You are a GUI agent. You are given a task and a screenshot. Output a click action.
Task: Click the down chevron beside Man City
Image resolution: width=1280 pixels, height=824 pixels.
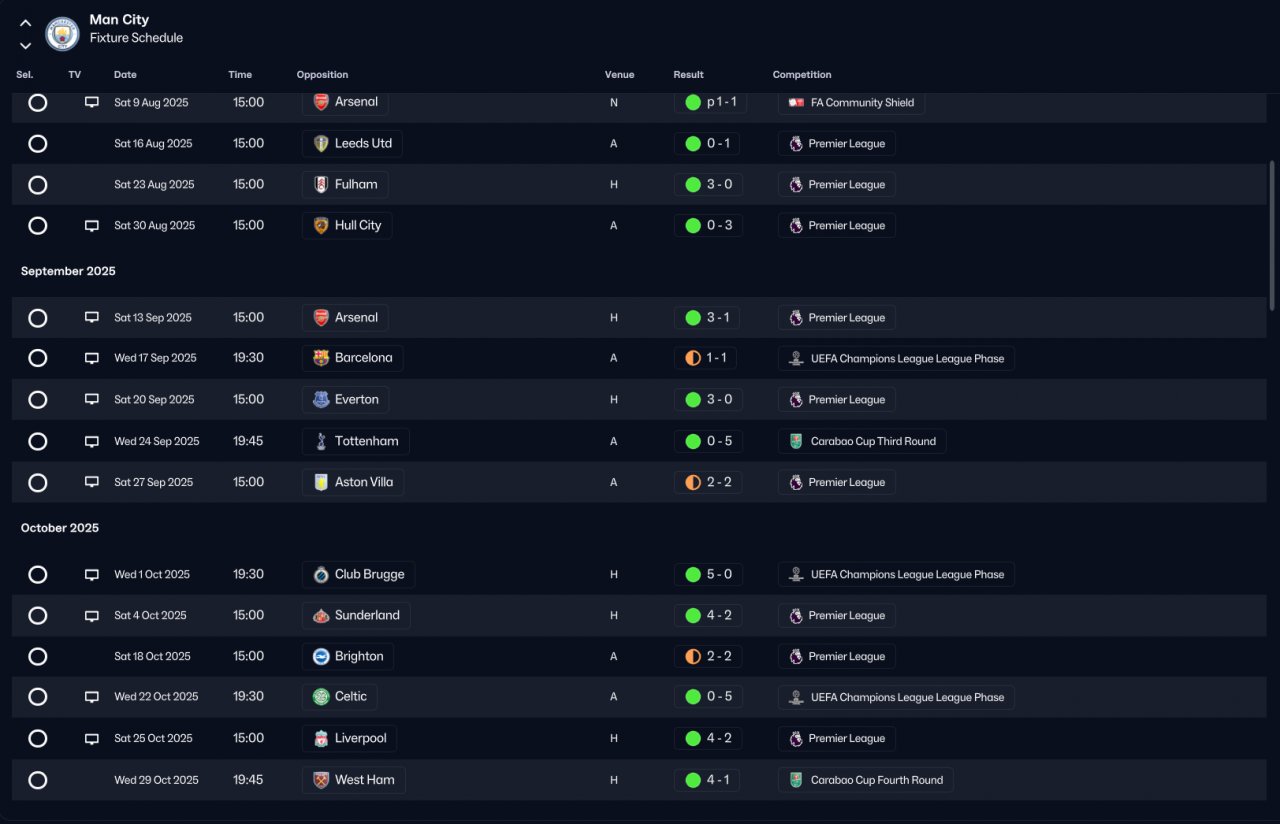click(25, 45)
